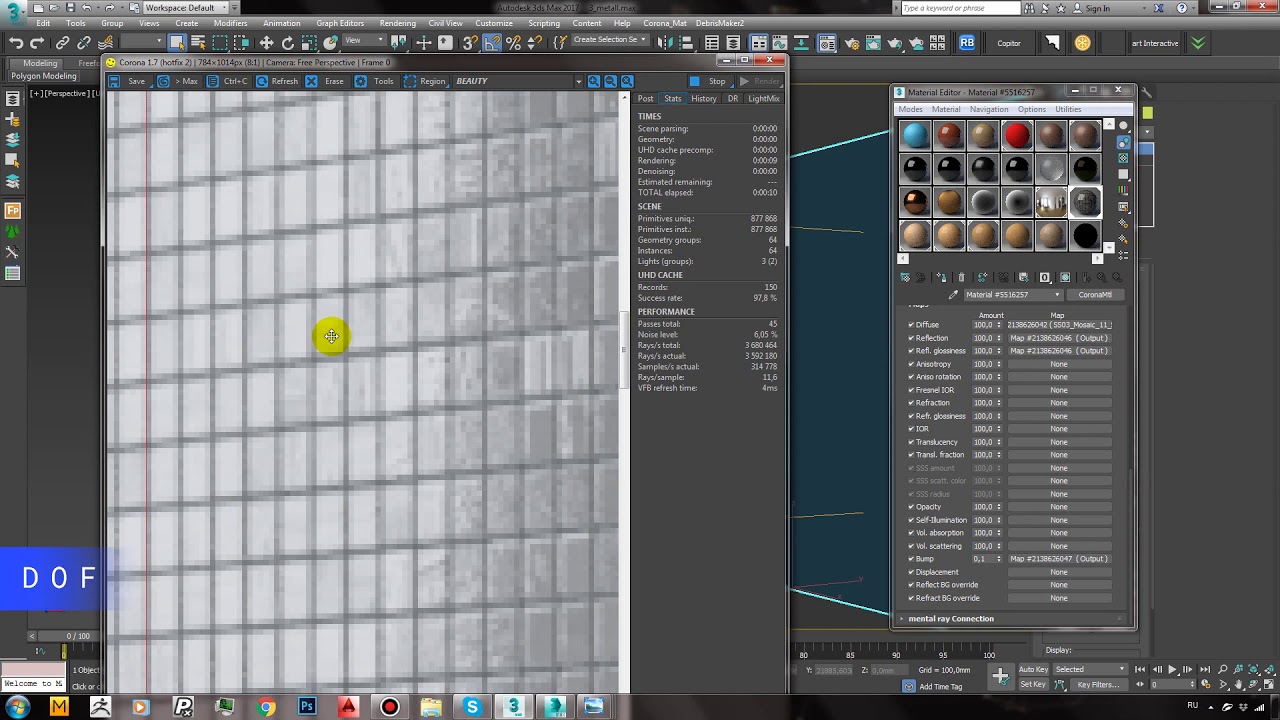
Task: Pick material with the eyedropper tool
Action: click(953, 295)
